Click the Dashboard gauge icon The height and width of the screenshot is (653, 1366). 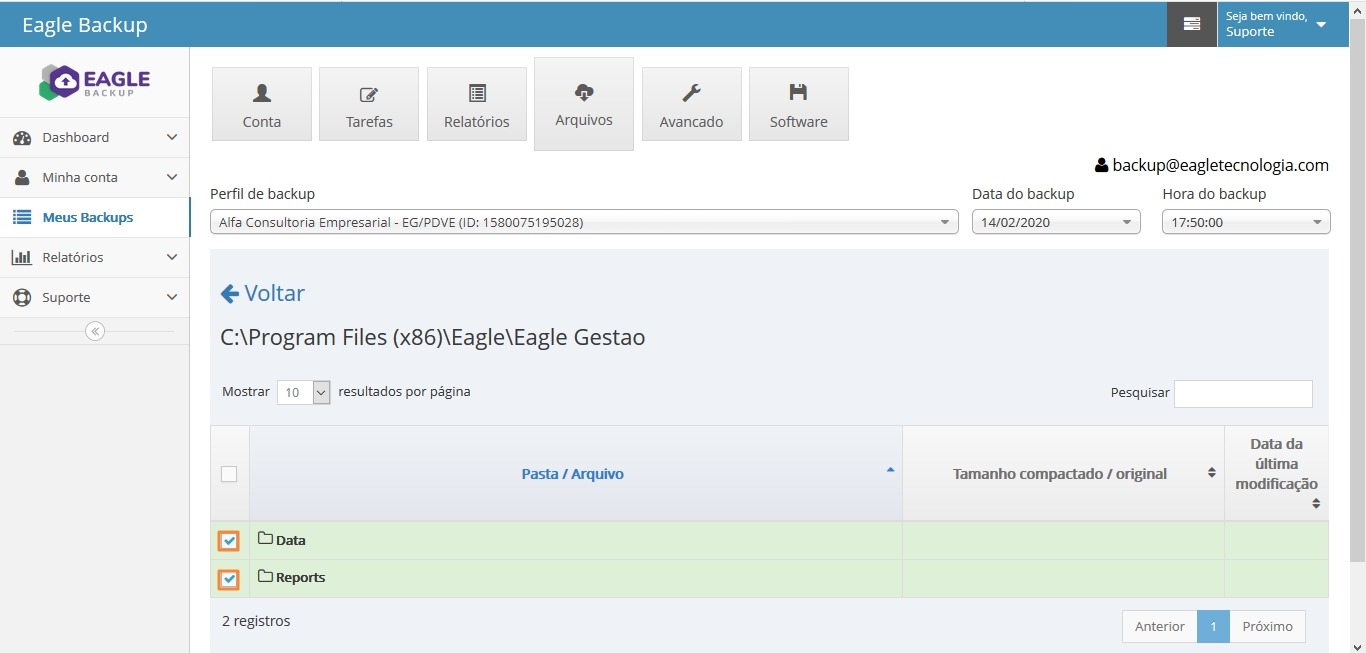22,138
